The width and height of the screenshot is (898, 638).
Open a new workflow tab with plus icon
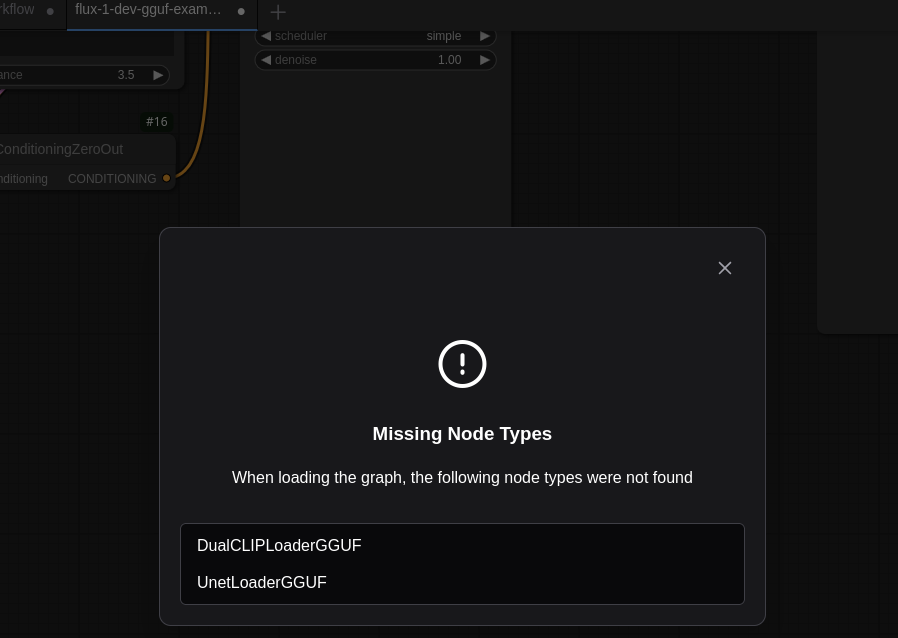(278, 12)
